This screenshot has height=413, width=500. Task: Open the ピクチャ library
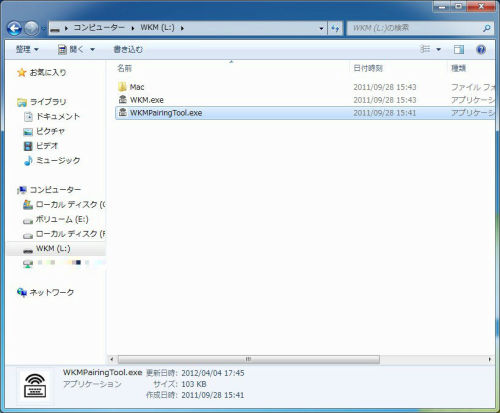(50, 131)
